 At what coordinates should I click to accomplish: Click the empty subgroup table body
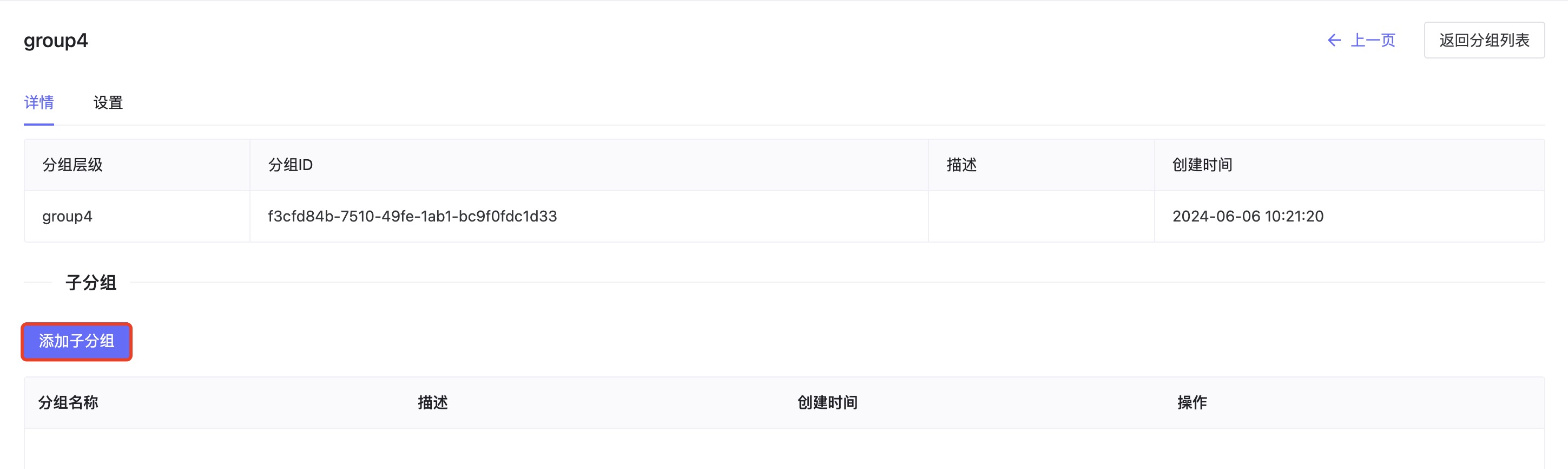[784, 450]
